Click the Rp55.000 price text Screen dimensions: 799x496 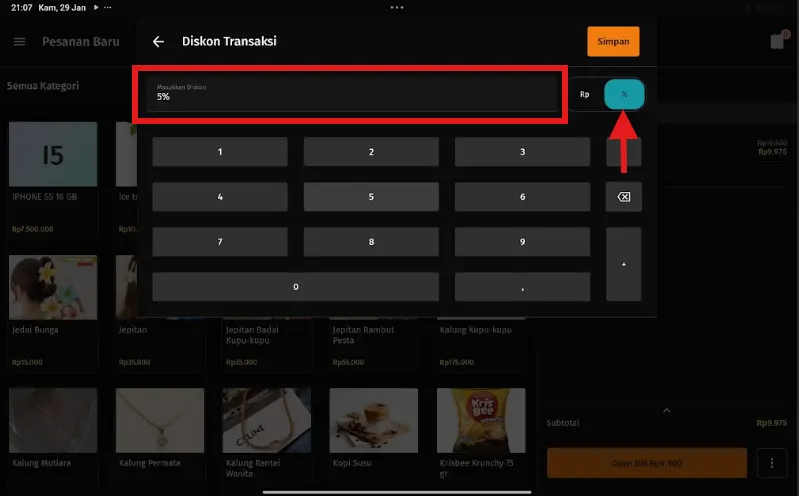(x=348, y=362)
